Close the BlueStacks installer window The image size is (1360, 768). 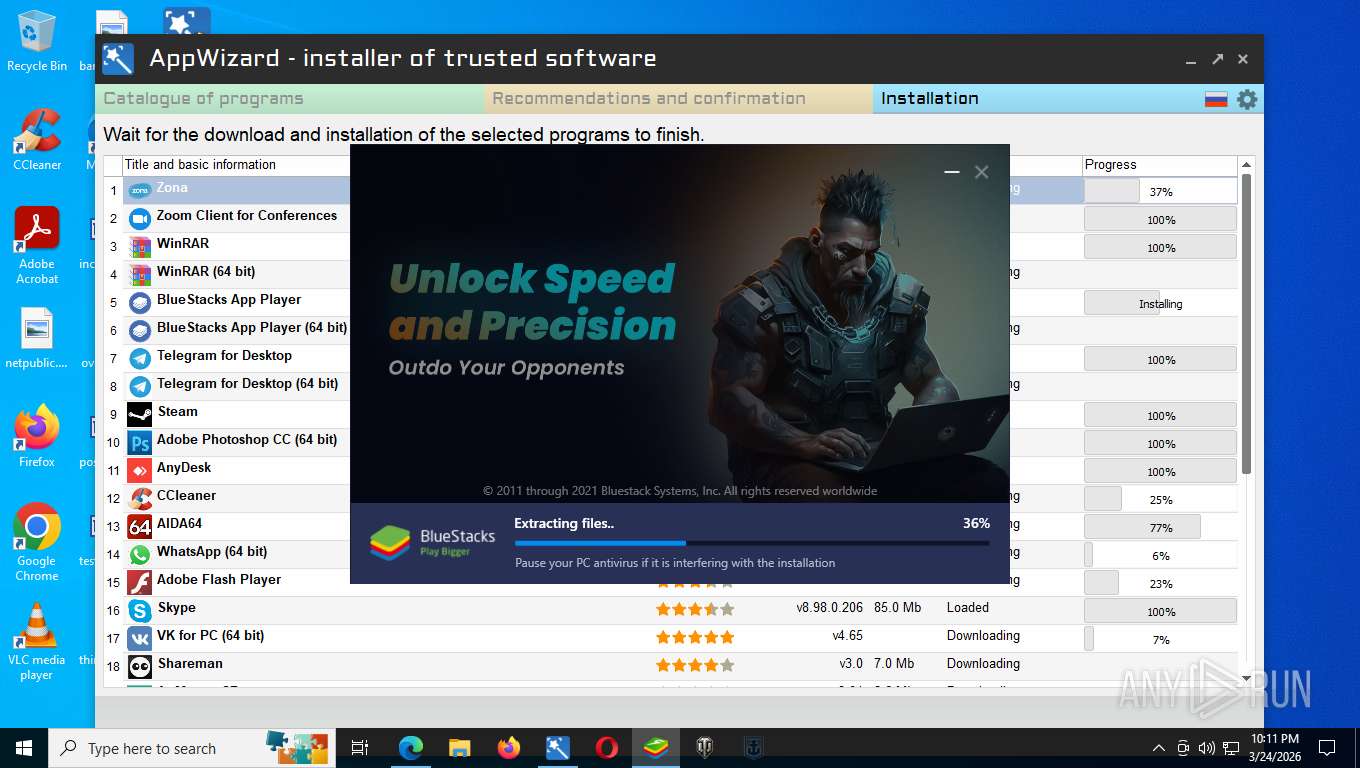point(982,172)
